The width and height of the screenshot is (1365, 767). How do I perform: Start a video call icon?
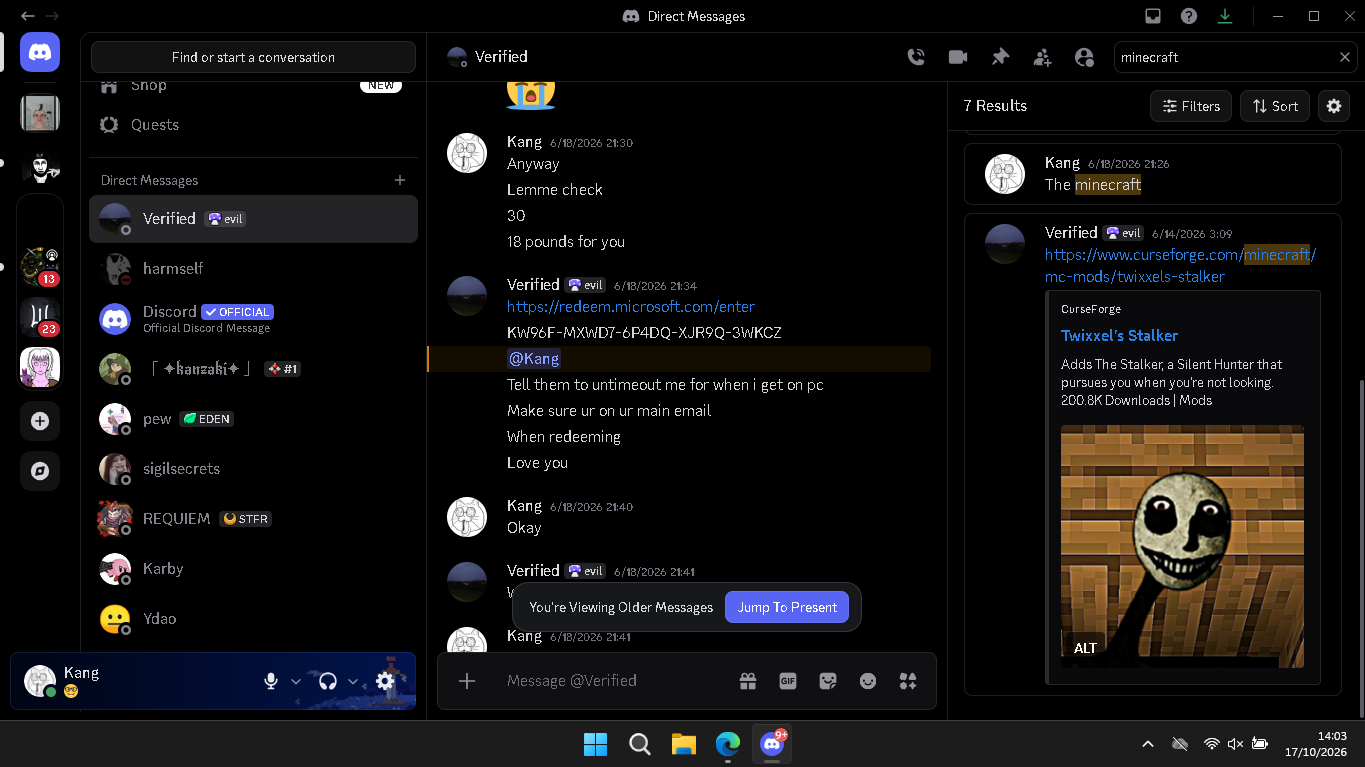[958, 57]
